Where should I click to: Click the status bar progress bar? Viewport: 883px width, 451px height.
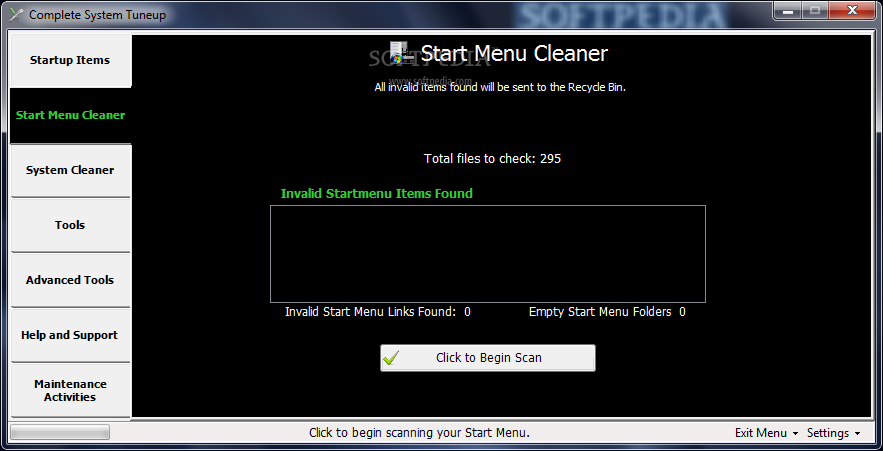[60, 432]
